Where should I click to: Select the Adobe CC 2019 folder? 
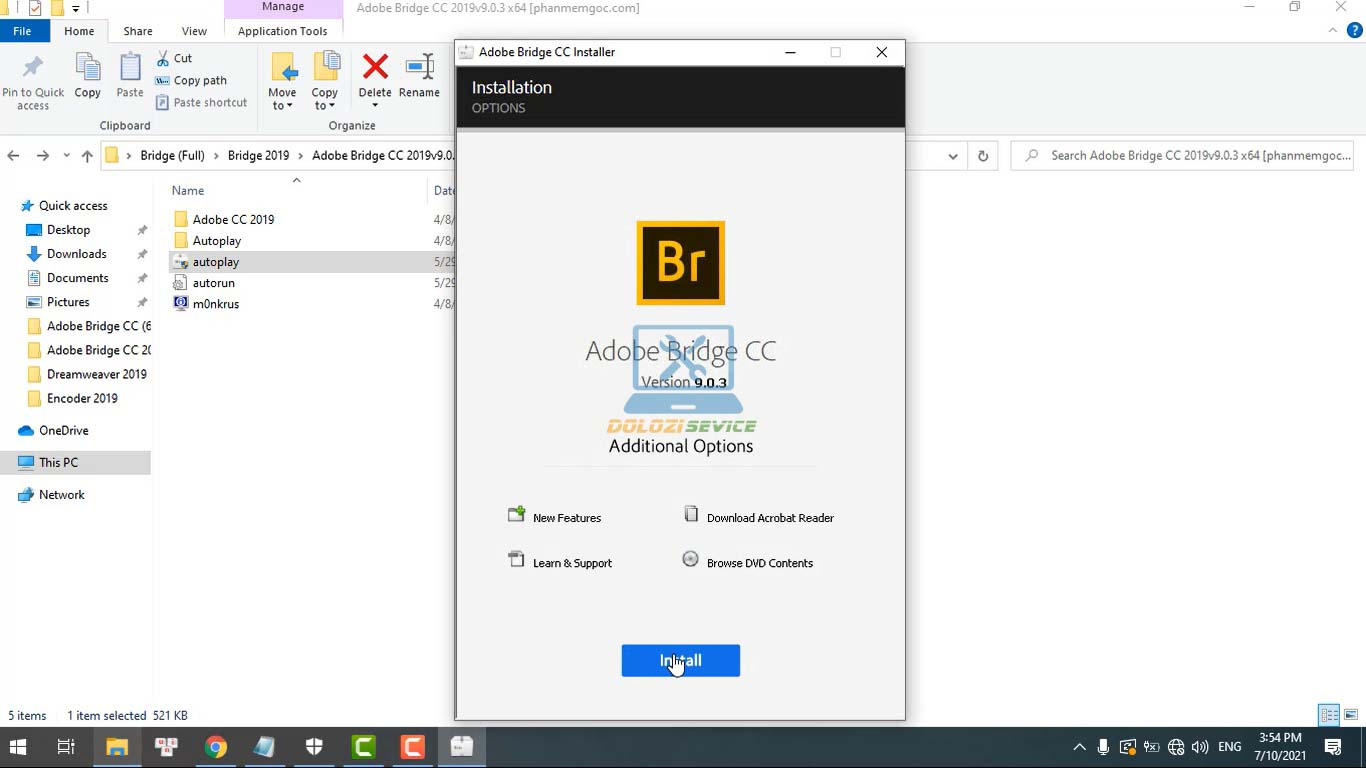pos(233,219)
